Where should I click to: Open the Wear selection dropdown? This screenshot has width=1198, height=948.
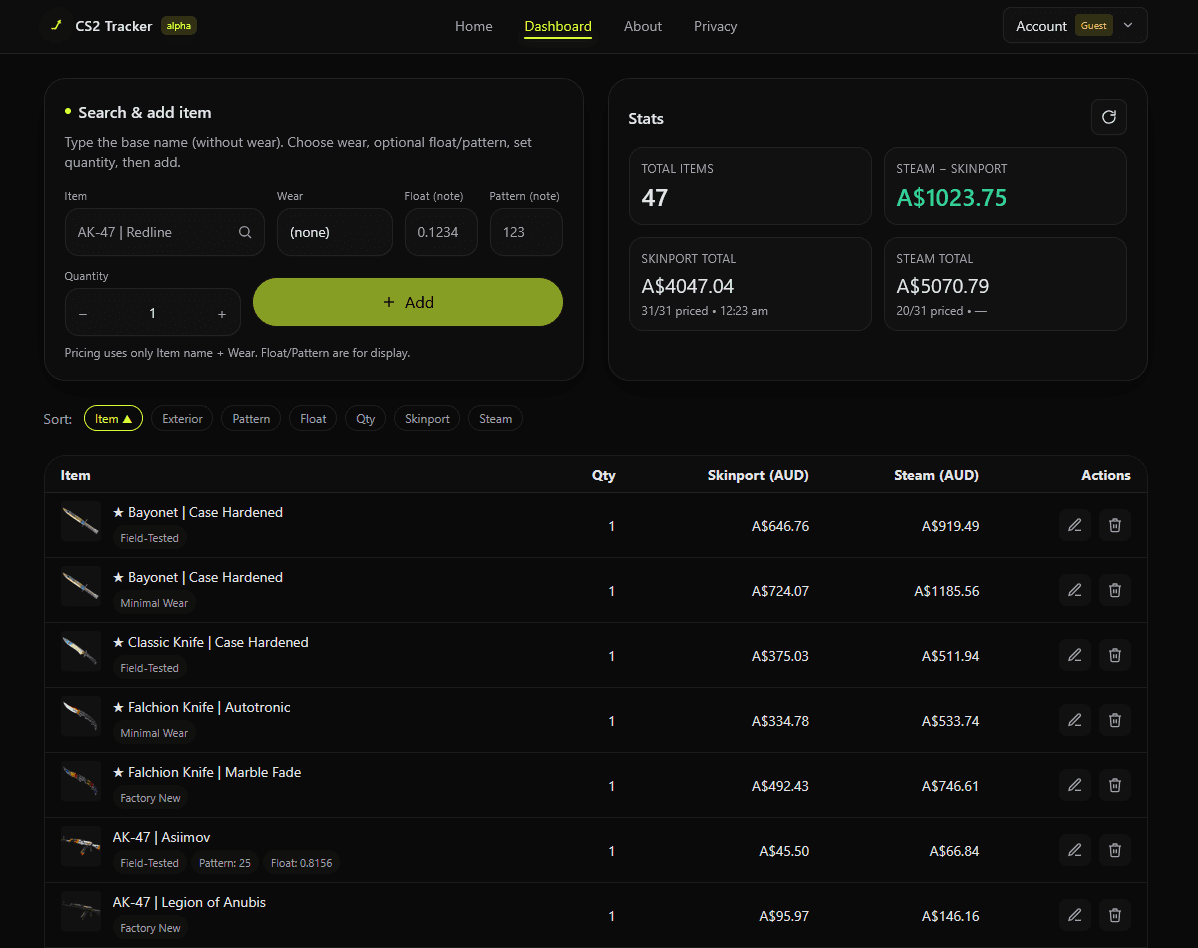click(x=334, y=231)
